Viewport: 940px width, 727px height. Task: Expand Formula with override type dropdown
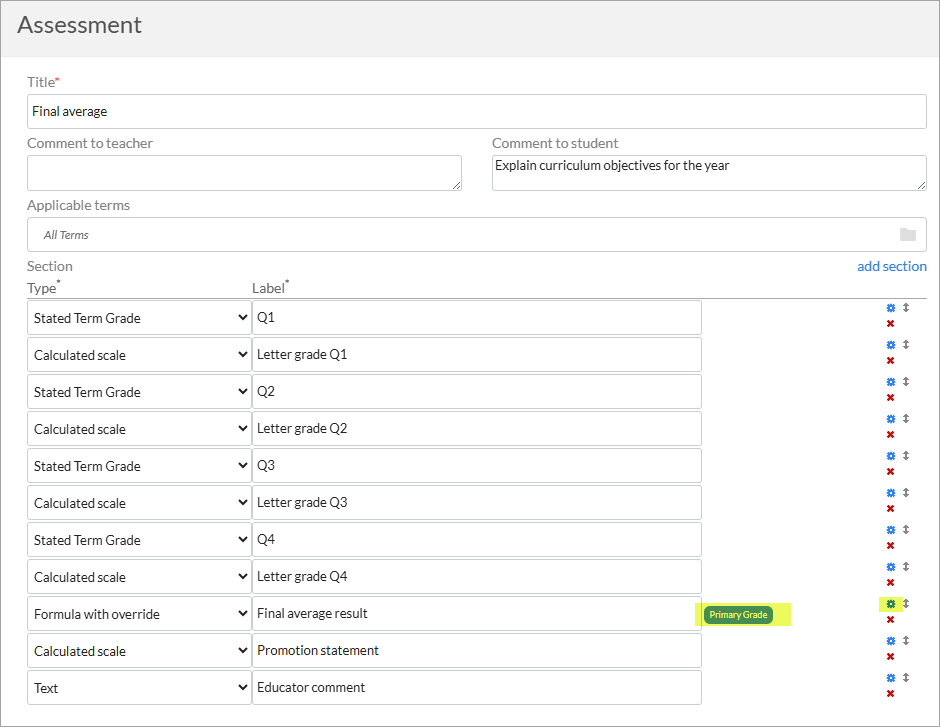point(139,614)
